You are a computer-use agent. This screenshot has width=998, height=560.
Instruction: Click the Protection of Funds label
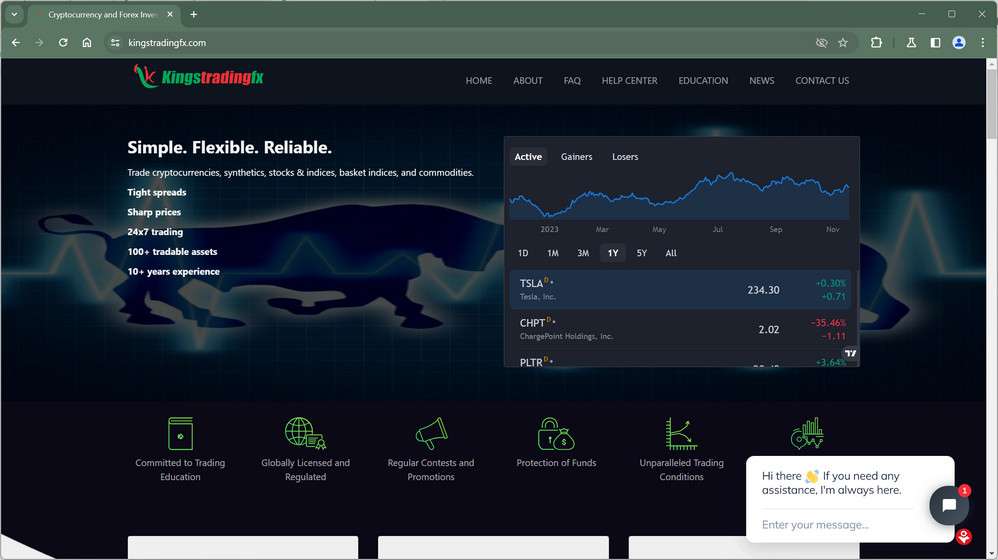(x=556, y=463)
